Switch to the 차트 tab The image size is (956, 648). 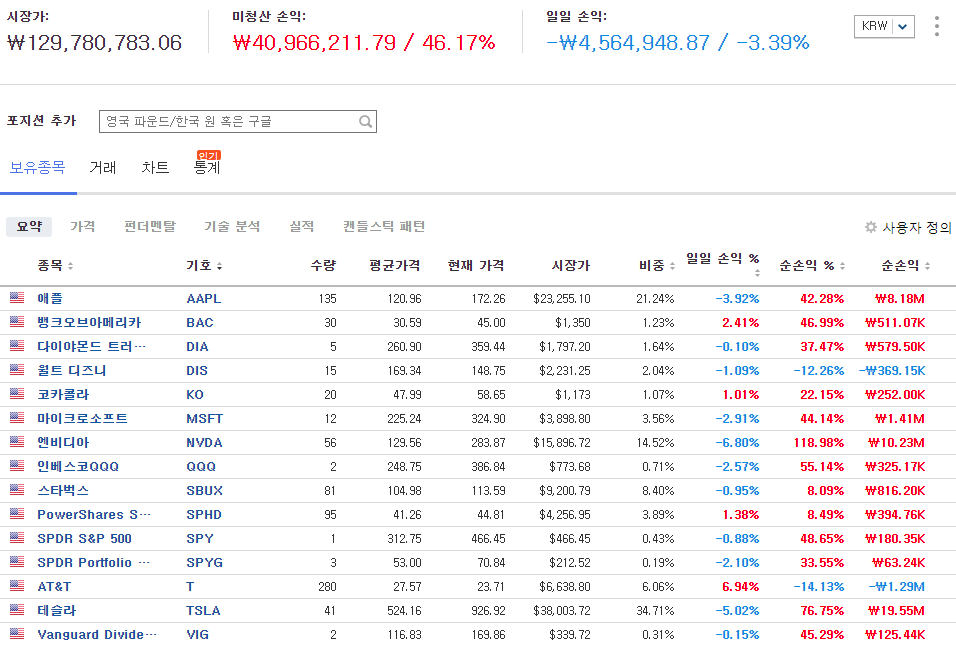[155, 168]
